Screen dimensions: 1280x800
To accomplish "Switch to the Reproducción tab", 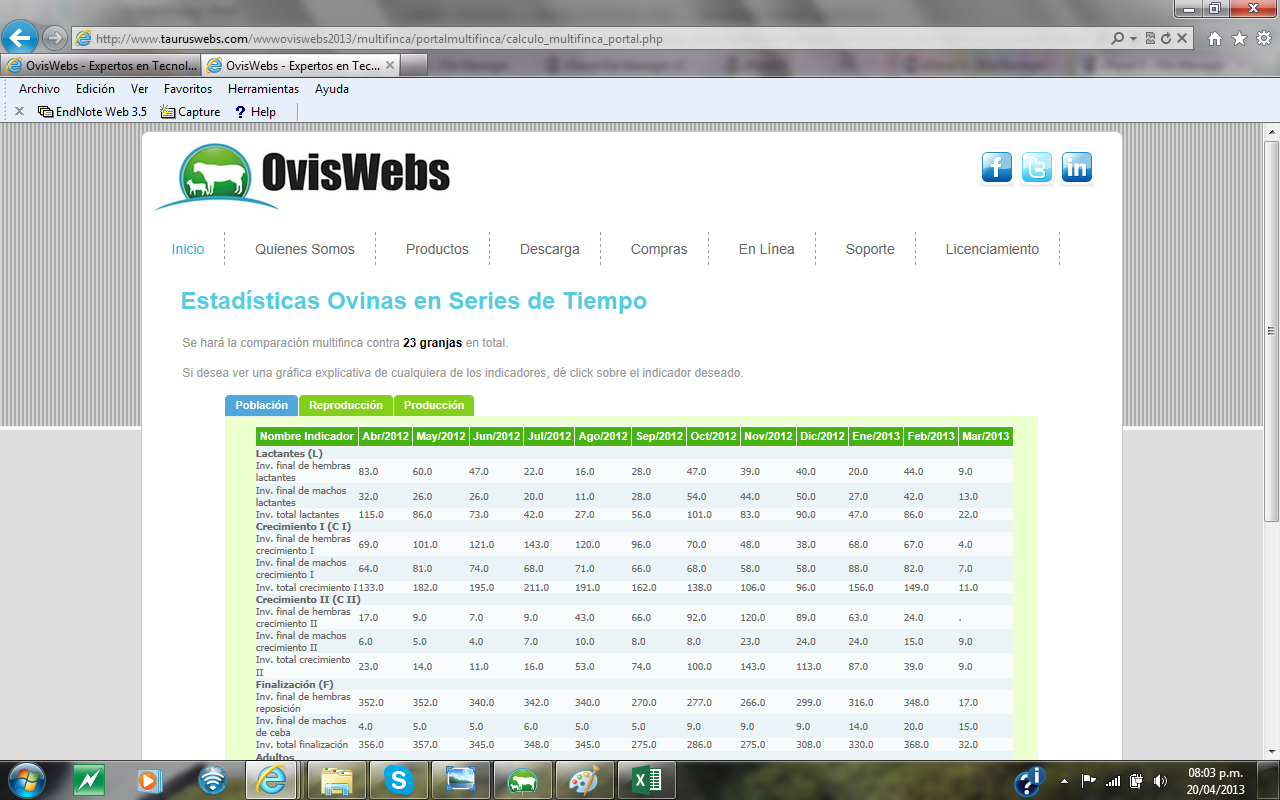I will 345,405.
